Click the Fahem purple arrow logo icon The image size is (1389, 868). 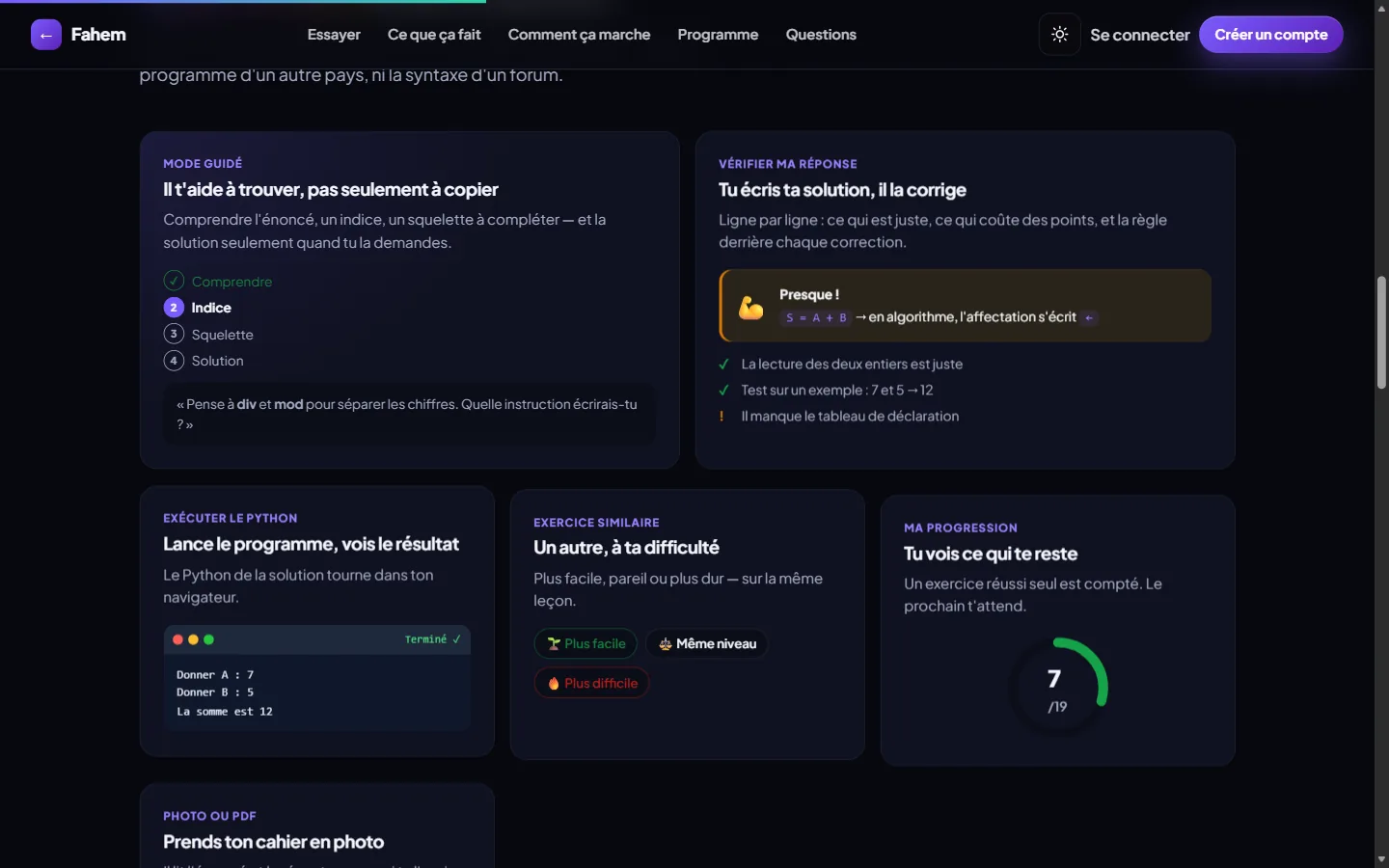pyautogui.click(x=46, y=35)
